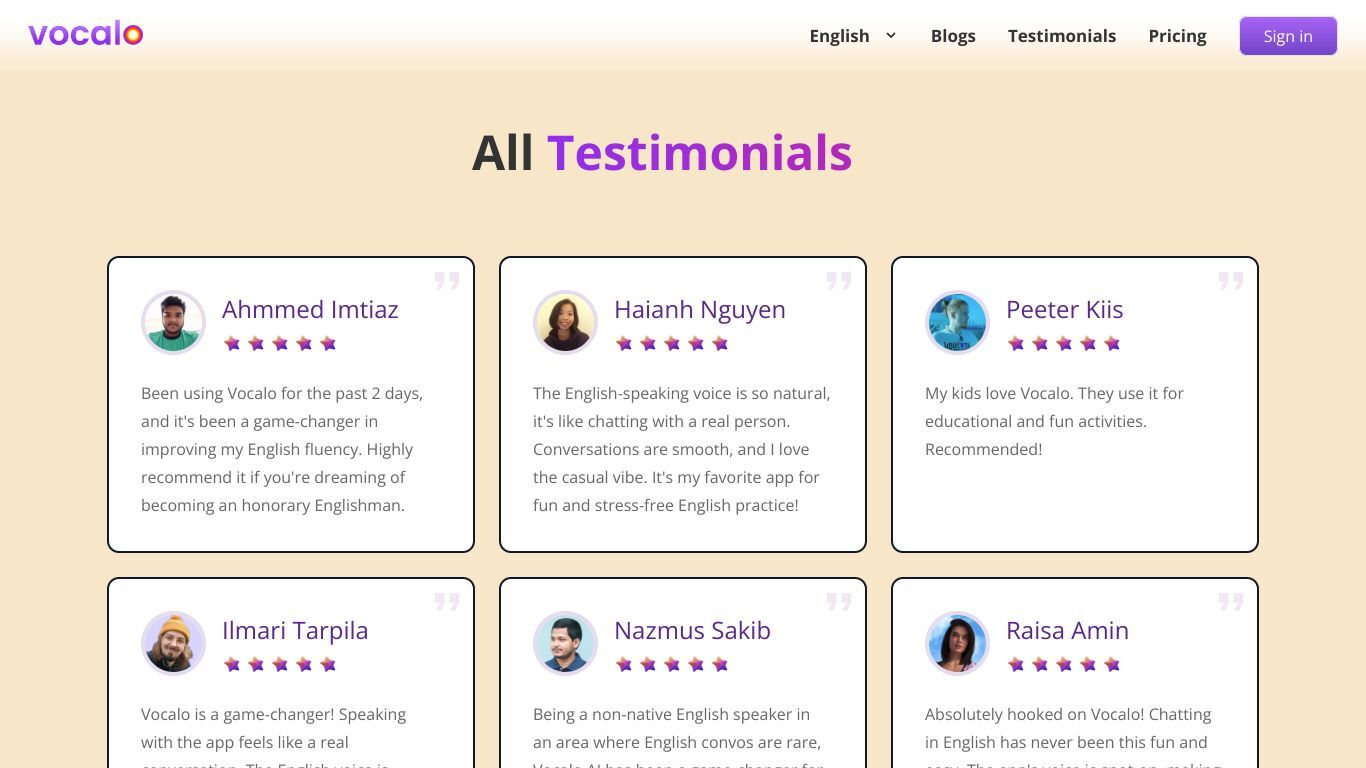
Task: Click fifth star under Raisa Amin
Action: pos(1112,664)
